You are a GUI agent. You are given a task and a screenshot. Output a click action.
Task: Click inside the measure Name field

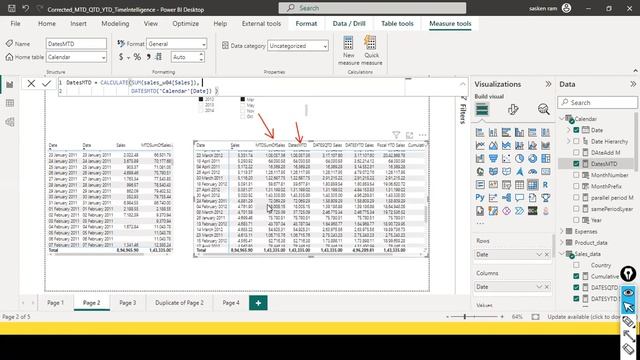(76, 44)
